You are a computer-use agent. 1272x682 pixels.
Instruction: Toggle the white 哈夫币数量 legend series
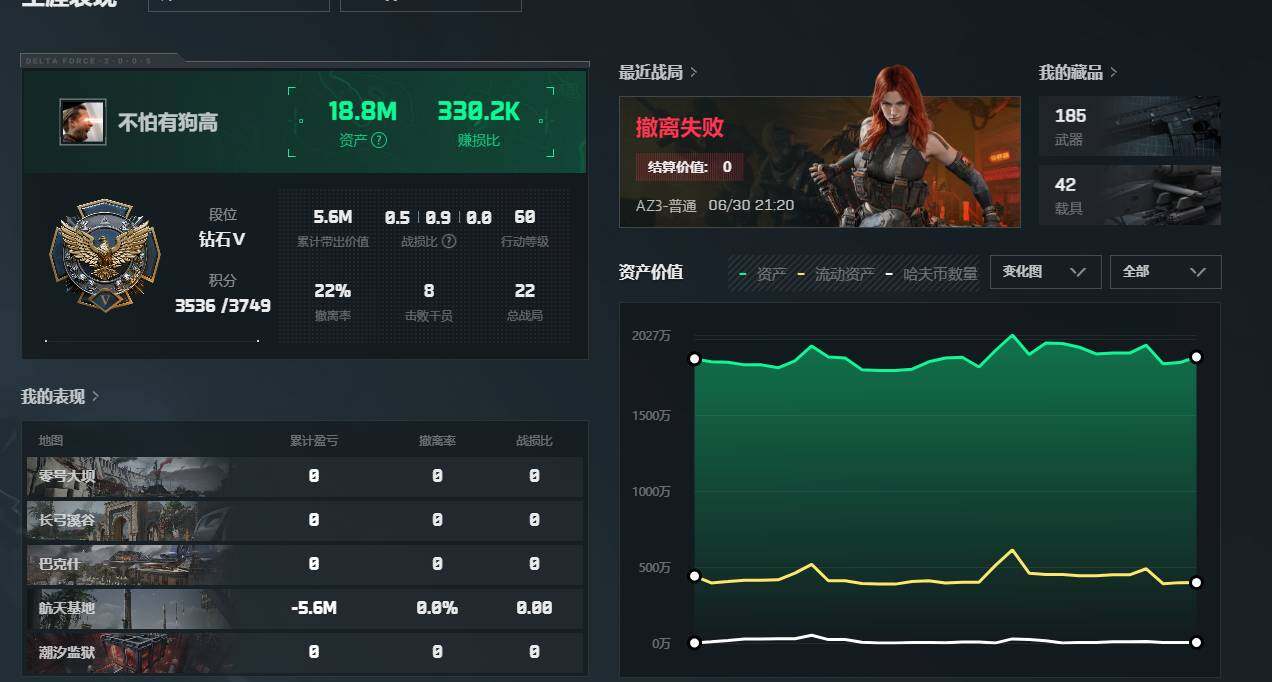931,273
